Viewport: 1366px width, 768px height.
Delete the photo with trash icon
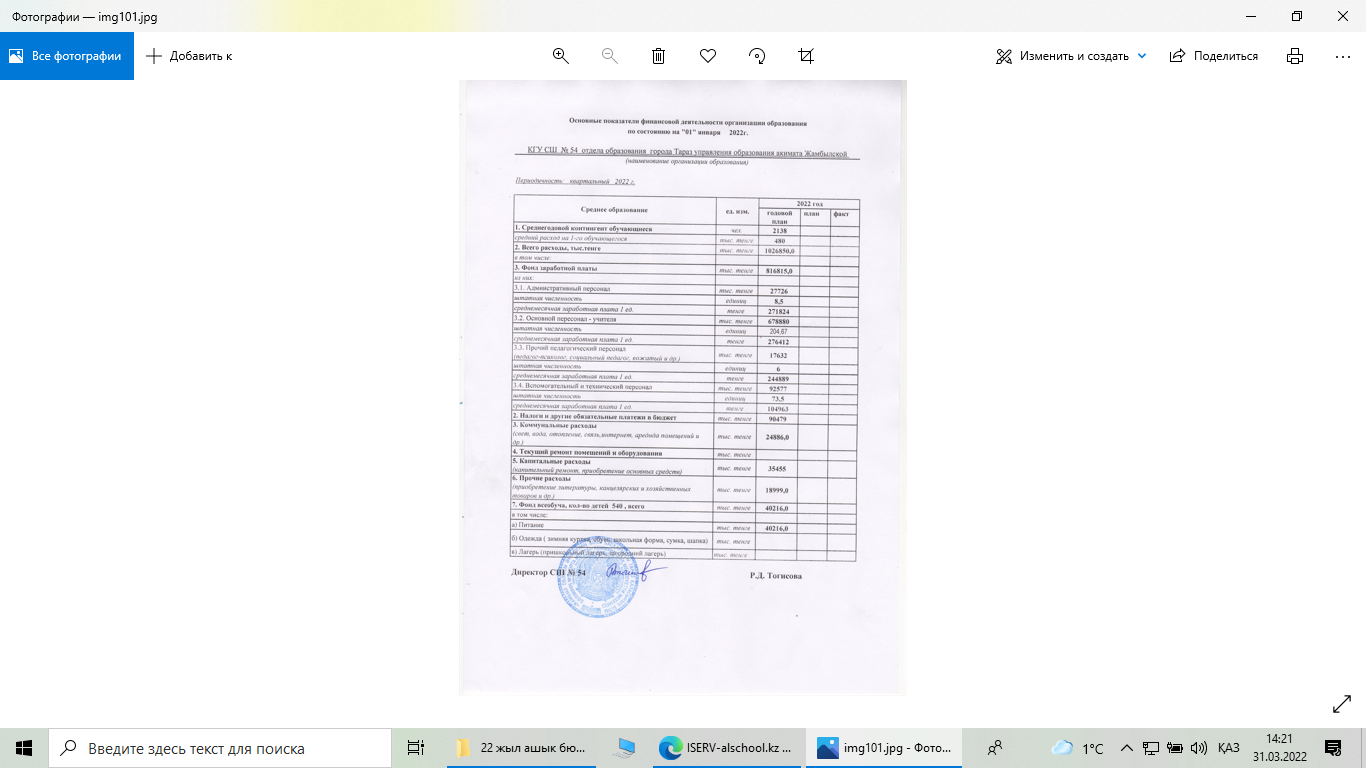pyautogui.click(x=658, y=56)
